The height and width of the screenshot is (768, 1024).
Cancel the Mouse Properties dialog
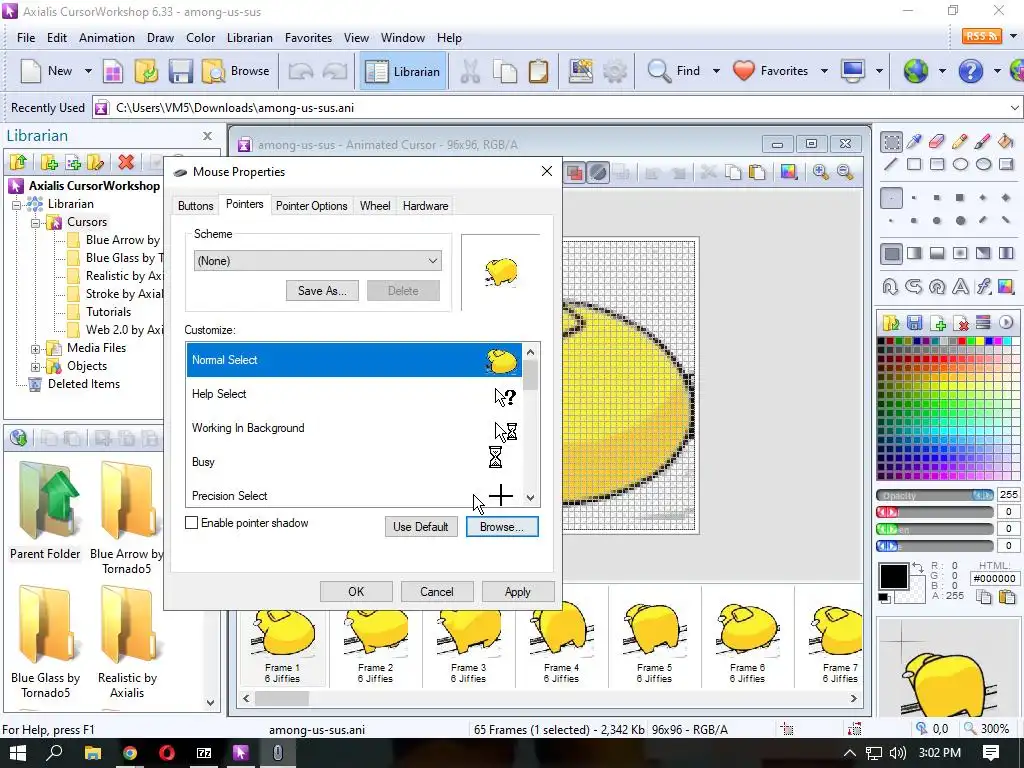click(436, 592)
